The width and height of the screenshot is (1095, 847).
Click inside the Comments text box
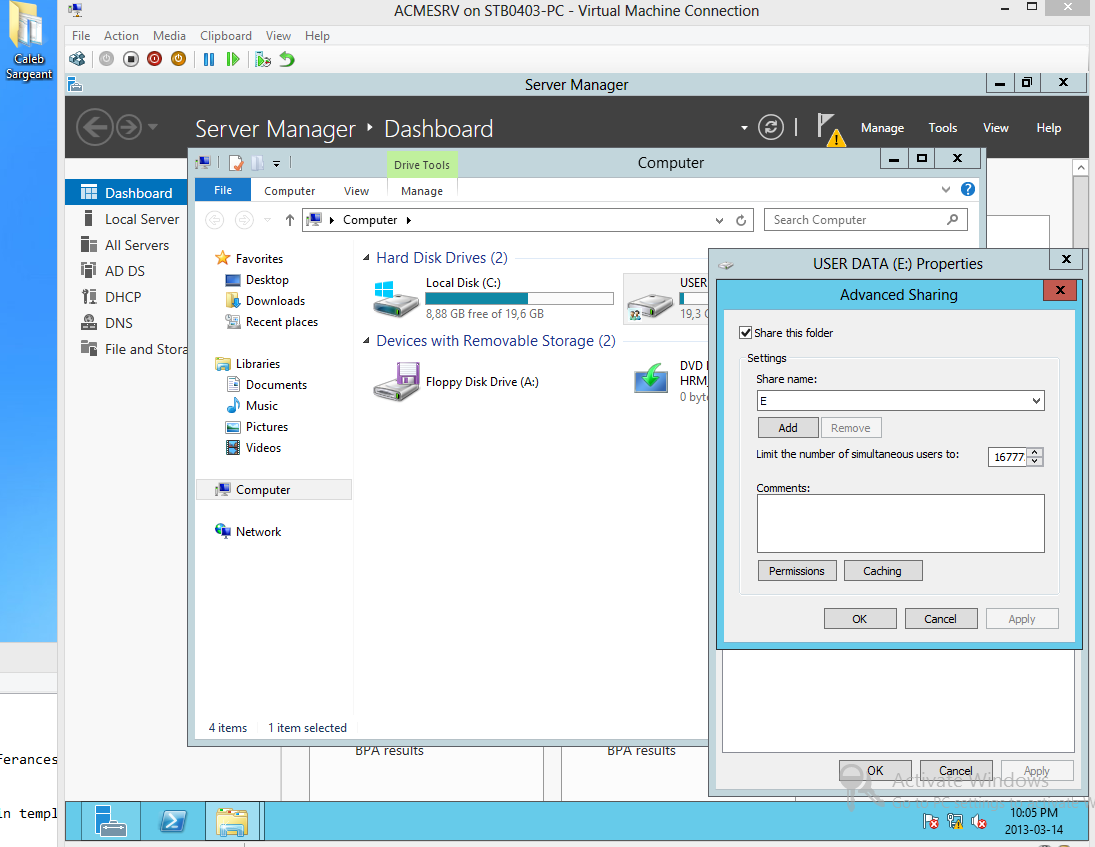(x=901, y=524)
